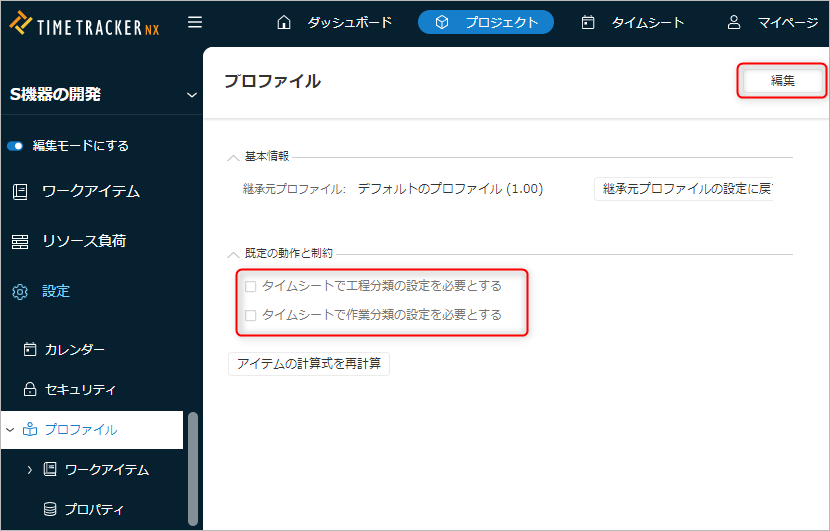Select the プロジェクト tab
This screenshot has height=531, width=830.
pos(486,22)
